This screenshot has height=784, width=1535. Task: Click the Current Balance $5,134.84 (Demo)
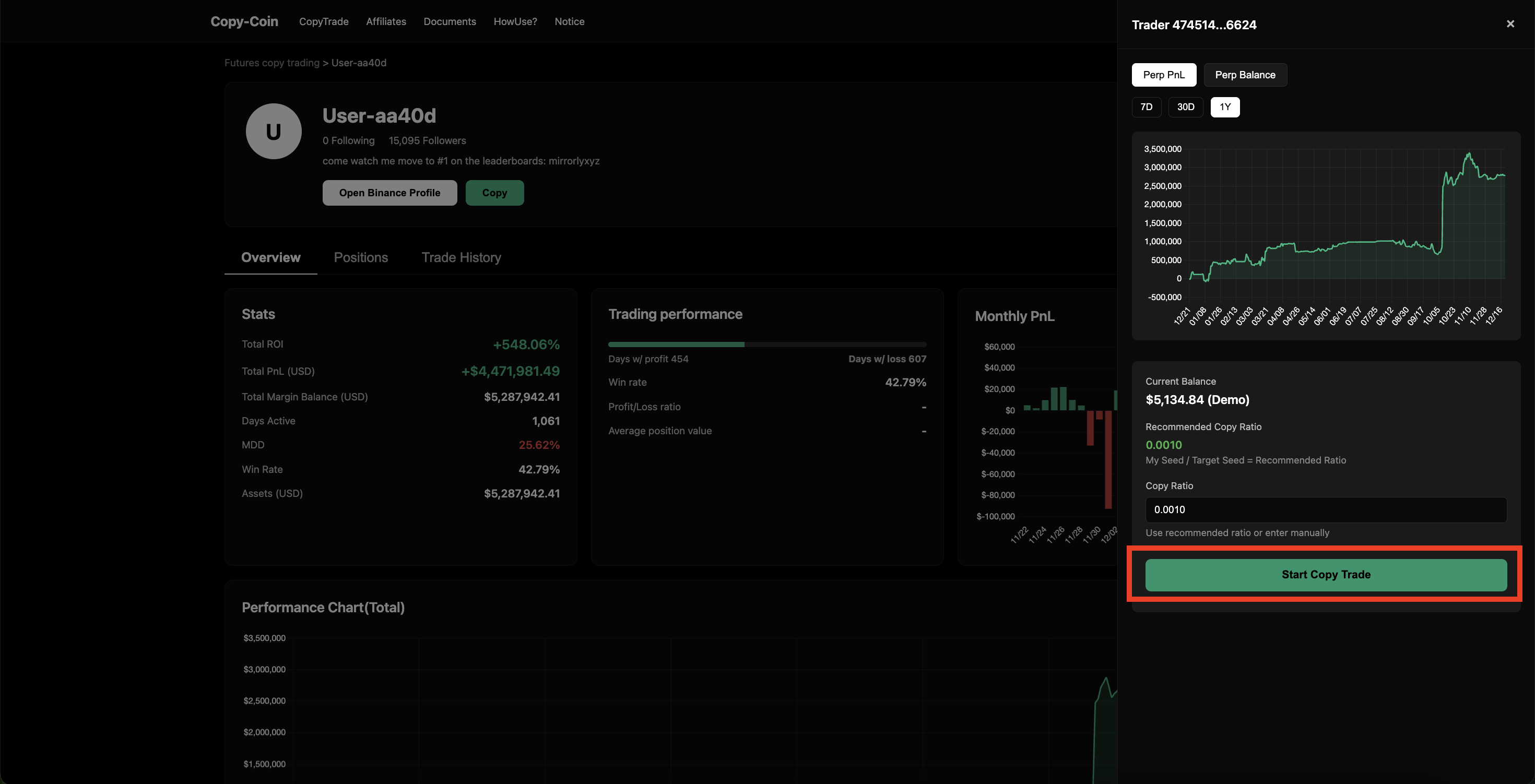1197,400
